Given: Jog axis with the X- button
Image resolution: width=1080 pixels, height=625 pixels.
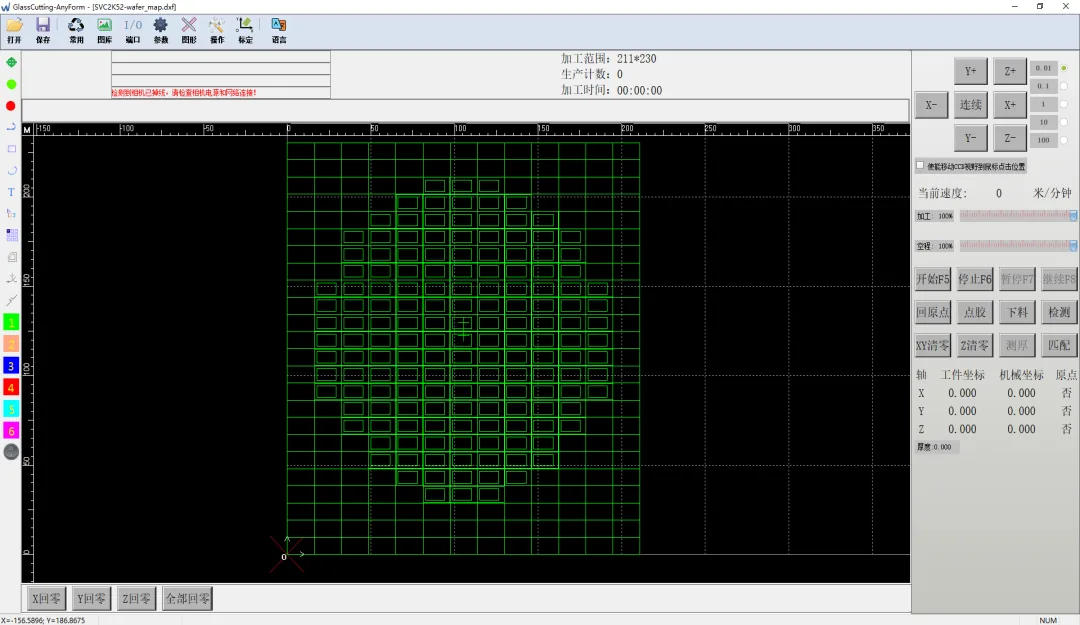Looking at the screenshot, I should coord(931,105).
